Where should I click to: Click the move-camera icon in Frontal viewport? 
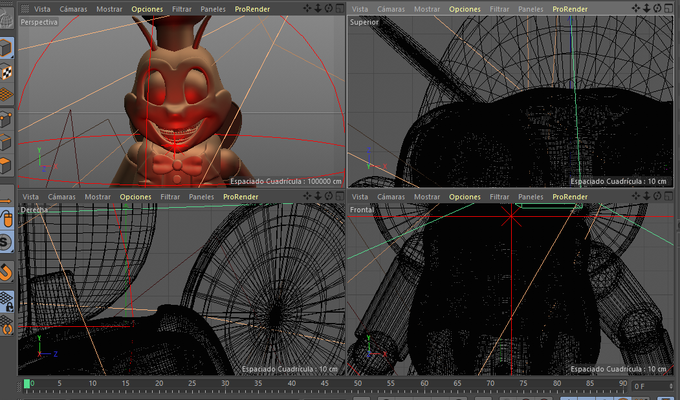coord(636,196)
